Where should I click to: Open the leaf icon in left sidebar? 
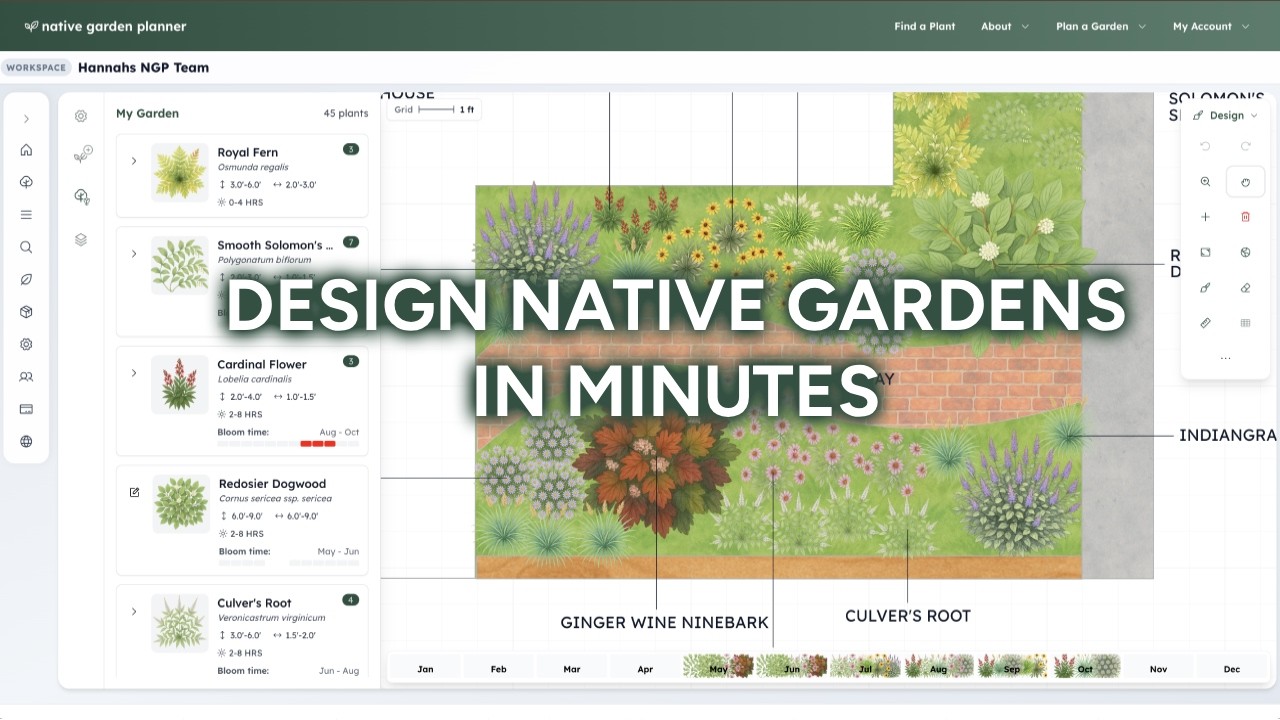point(26,279)
